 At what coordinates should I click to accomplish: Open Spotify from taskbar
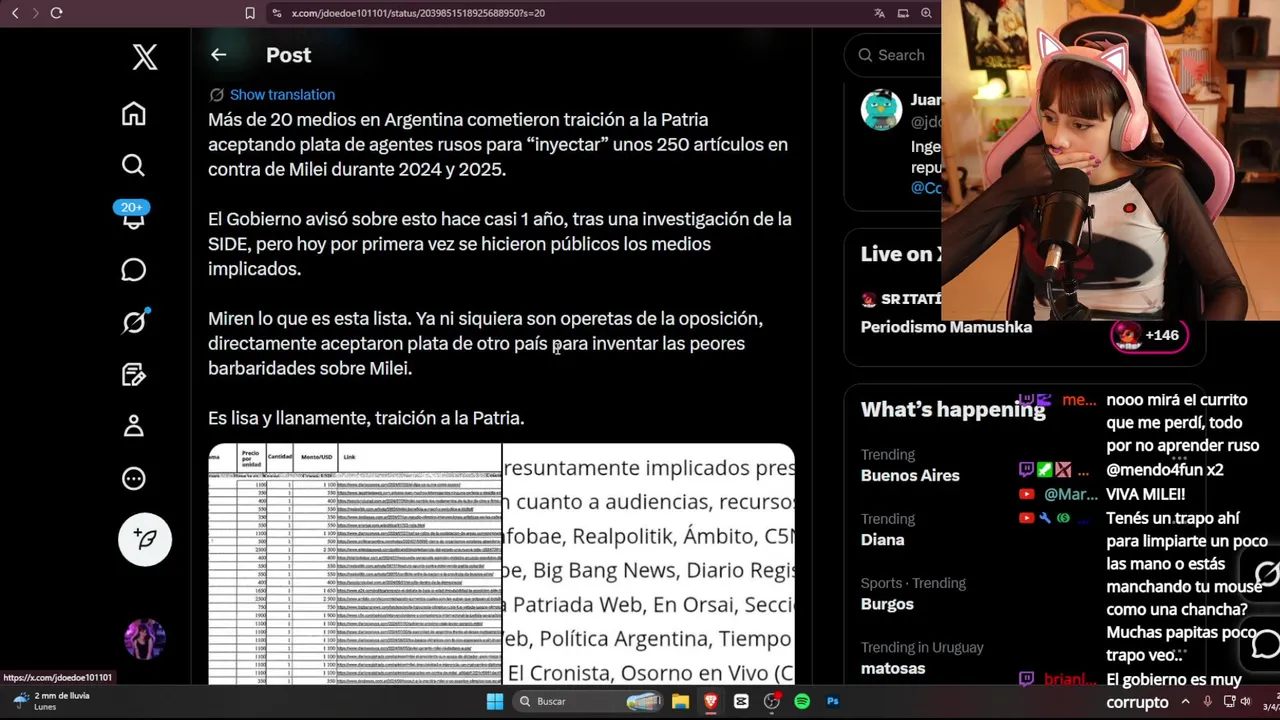[802, 701]
